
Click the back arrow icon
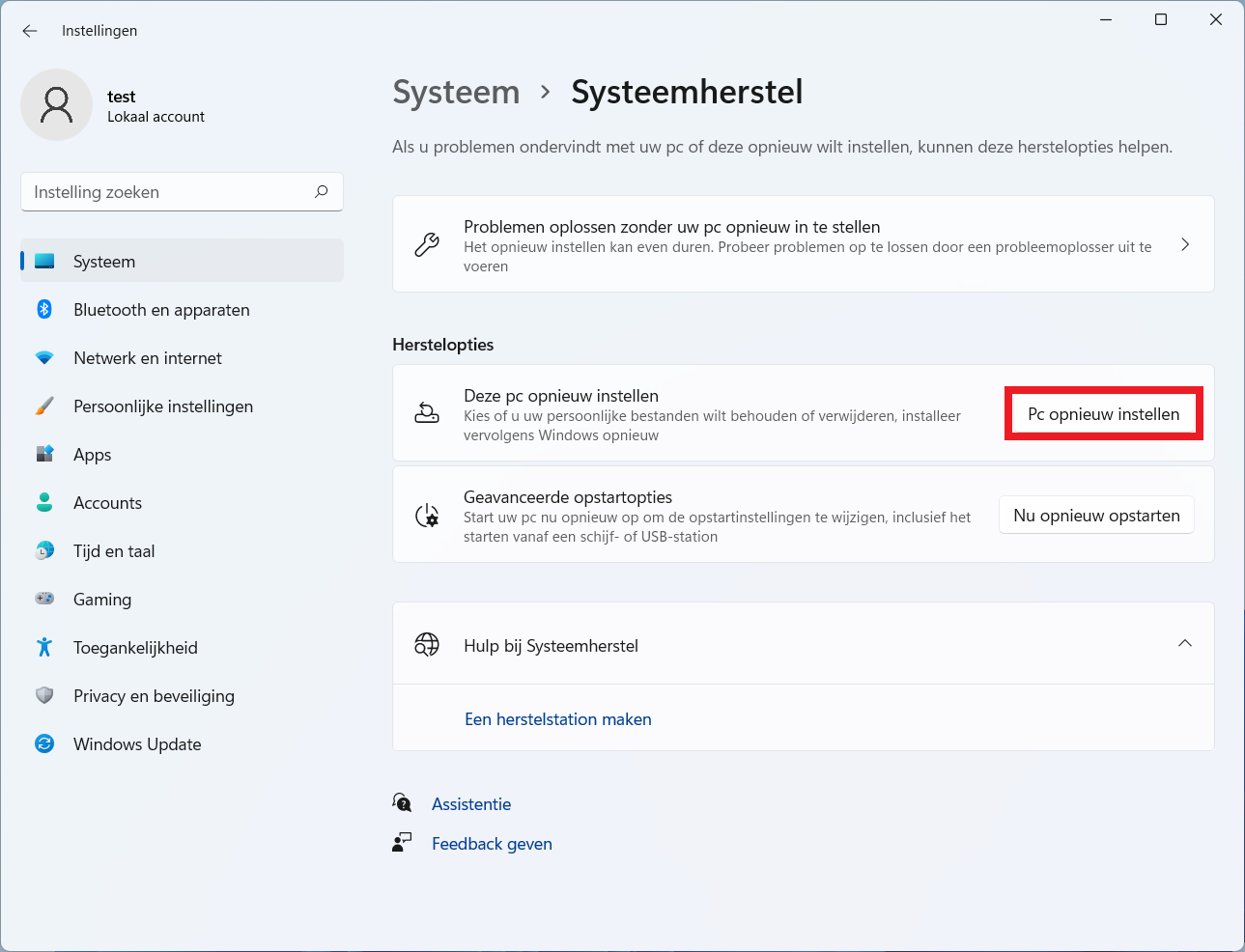pyautogui.click(x=30, y=31)
